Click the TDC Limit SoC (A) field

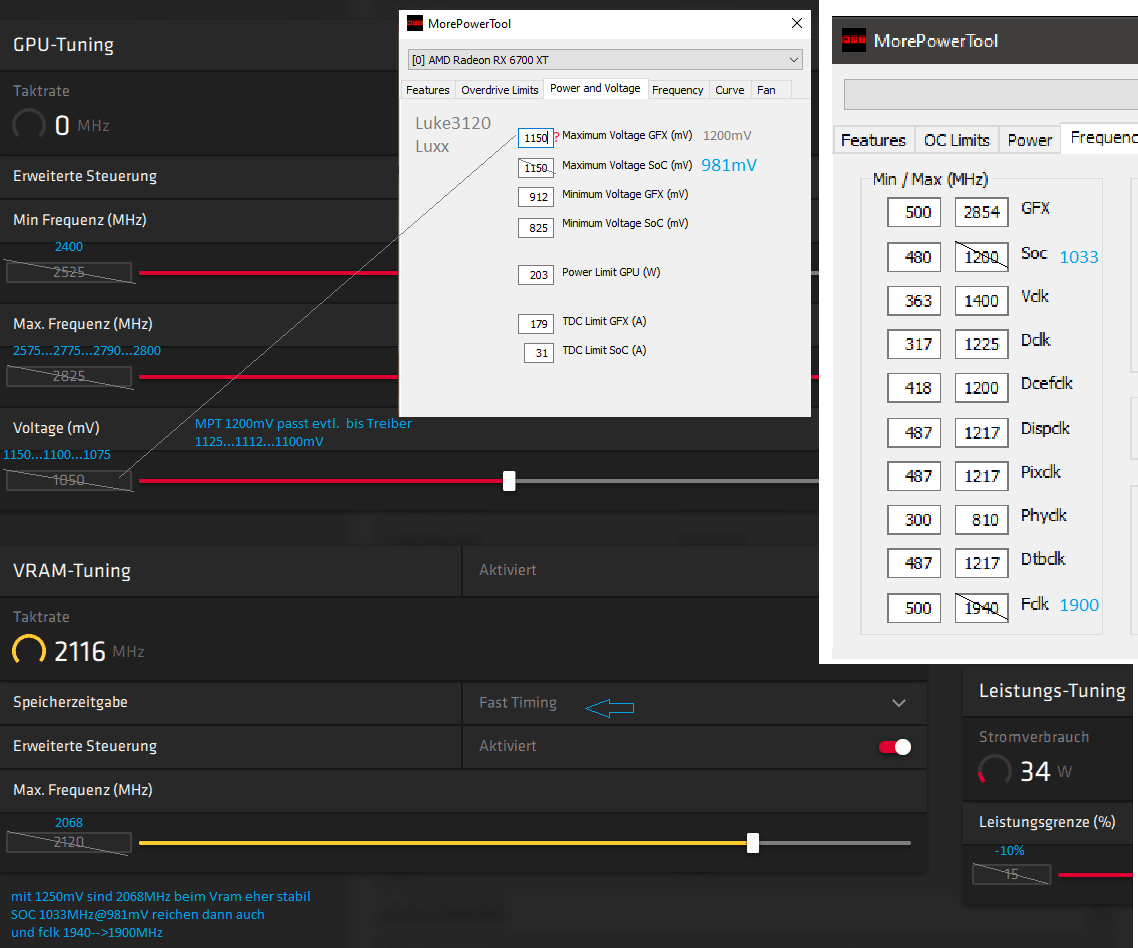click(539, 353)
